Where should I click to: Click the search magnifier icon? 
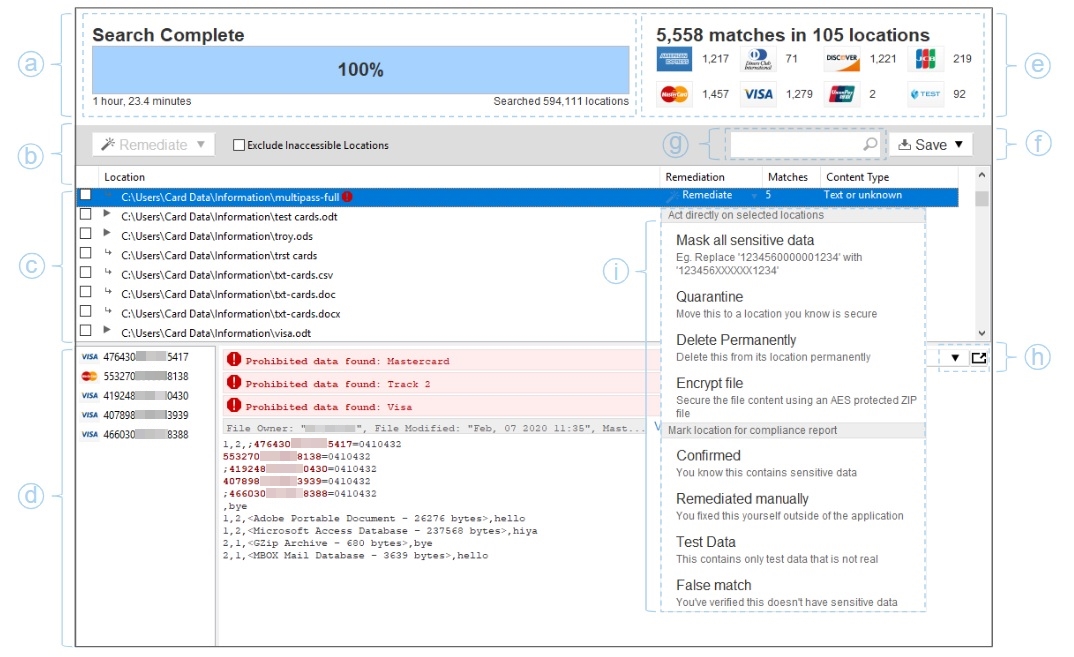coord(870,145)
